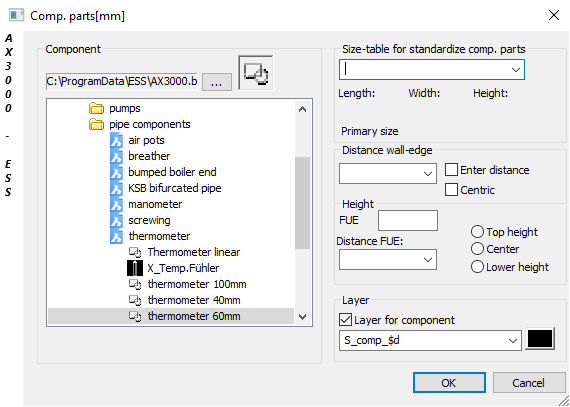Click the pipe components folder icon
This screenshot has height=407, width=570.
pyautogui.click(x=96, y=124)
